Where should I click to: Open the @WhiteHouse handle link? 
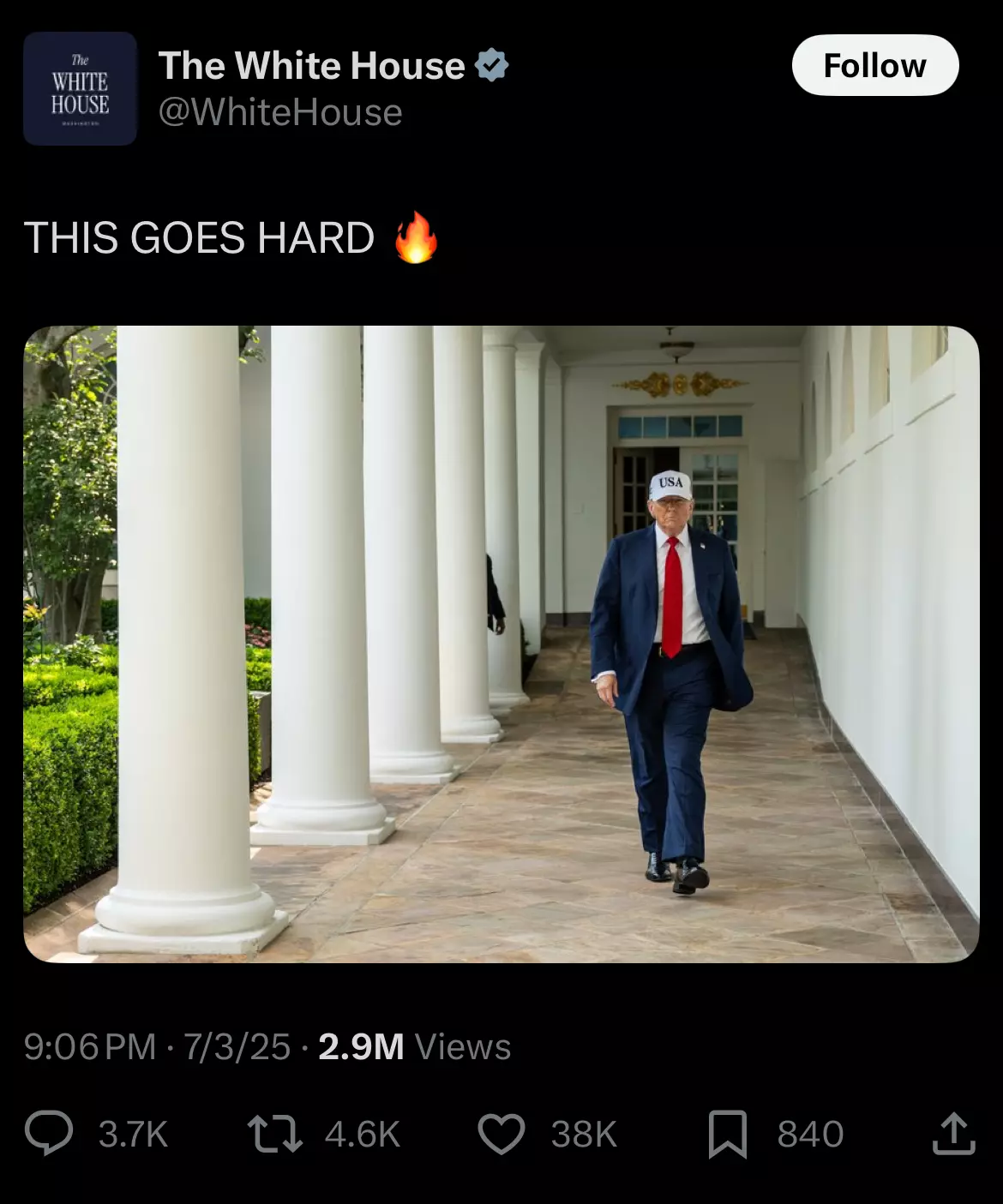pos(280,112)
